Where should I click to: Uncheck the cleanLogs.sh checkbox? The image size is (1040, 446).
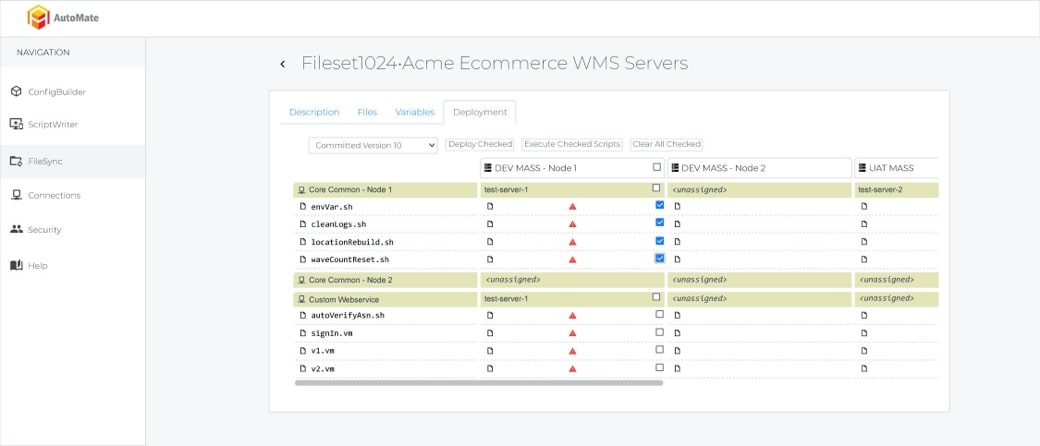pyautogui.click(x=659, y=222)
